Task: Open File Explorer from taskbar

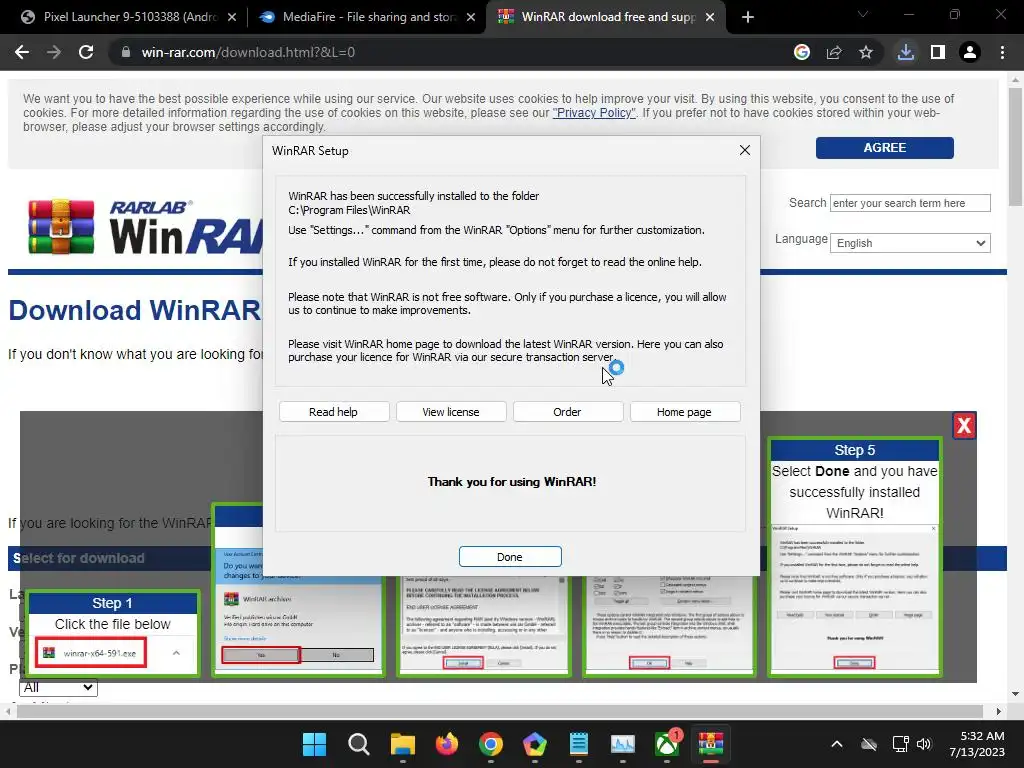Action: coord(403,744)
